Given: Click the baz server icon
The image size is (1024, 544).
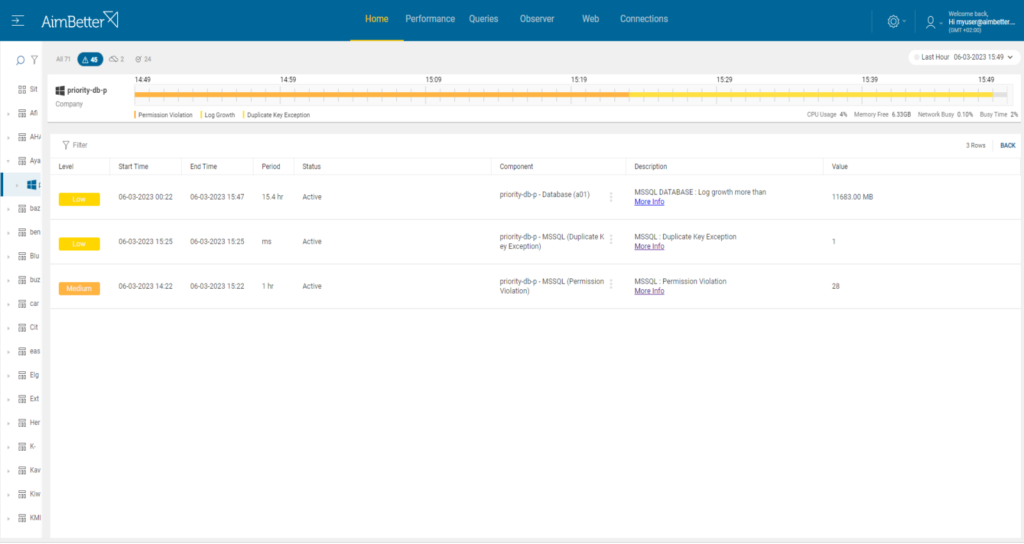Looking at the screenshot, I should coord(22,209).
